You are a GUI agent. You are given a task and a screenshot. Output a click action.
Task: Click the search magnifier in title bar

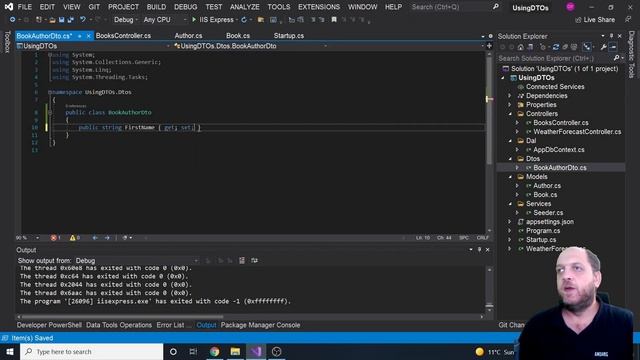(496, 7)
